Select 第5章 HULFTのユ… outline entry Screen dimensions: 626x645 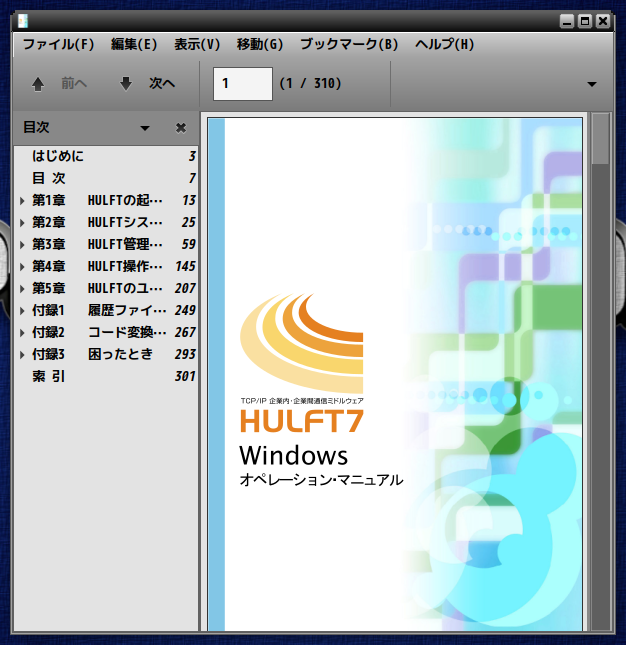(106, 288)
